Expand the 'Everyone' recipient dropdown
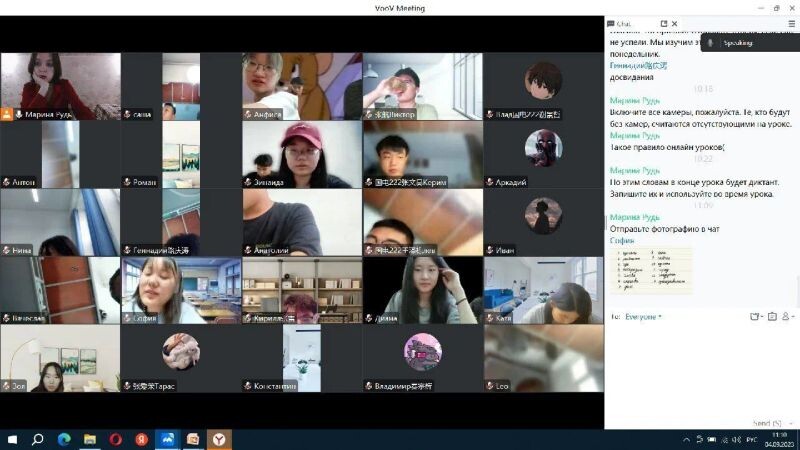Image resolution: width=800 pixels, height=450 pixels. 643,316
